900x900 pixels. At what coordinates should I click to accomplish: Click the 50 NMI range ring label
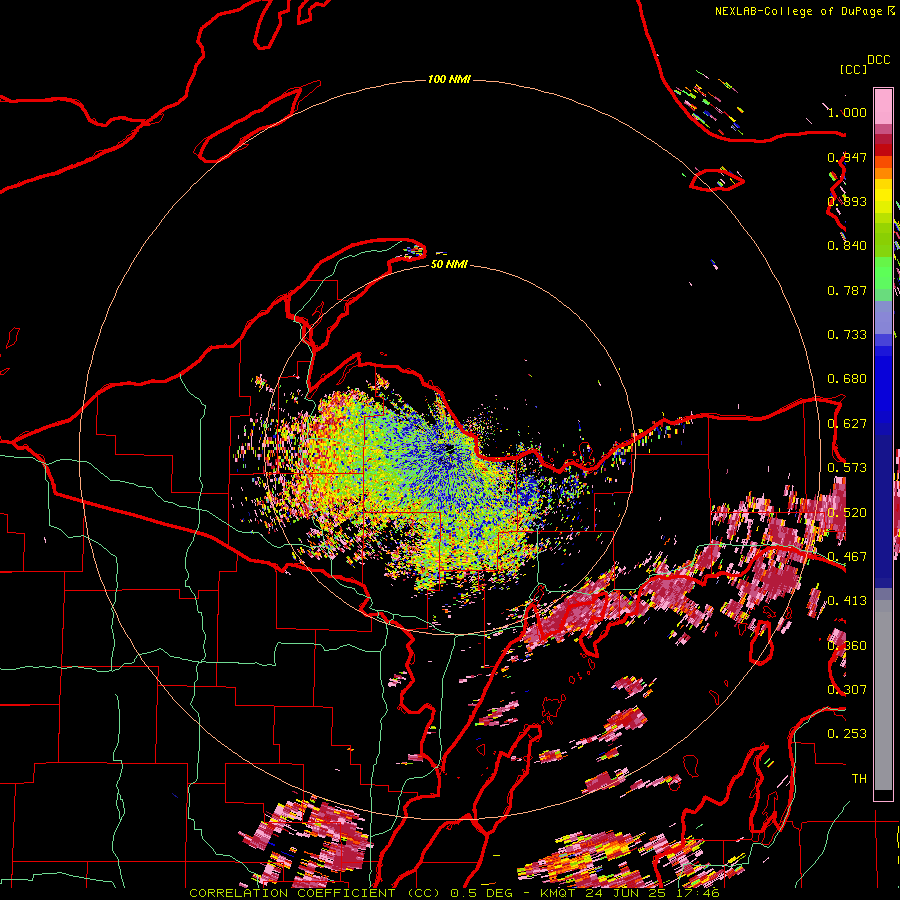pos(449,264)
